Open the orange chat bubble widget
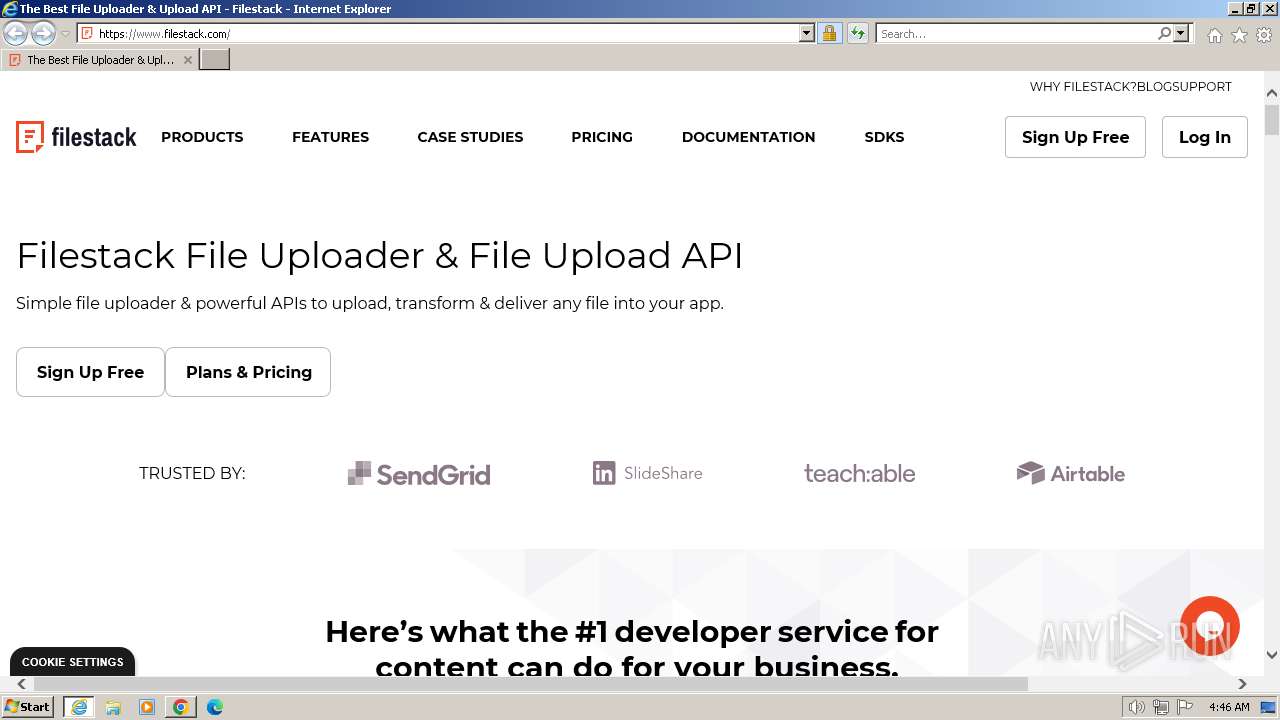 coord(1210,626)
